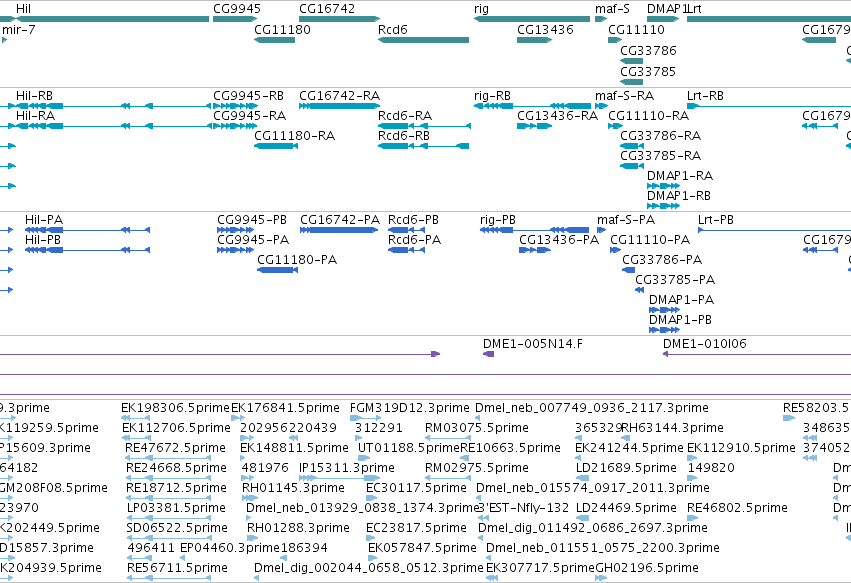Viewport: 851px width, 583px height.
Task: Click the mir-7 gene label
Action: pyautogui.click(x=19, y=30)
